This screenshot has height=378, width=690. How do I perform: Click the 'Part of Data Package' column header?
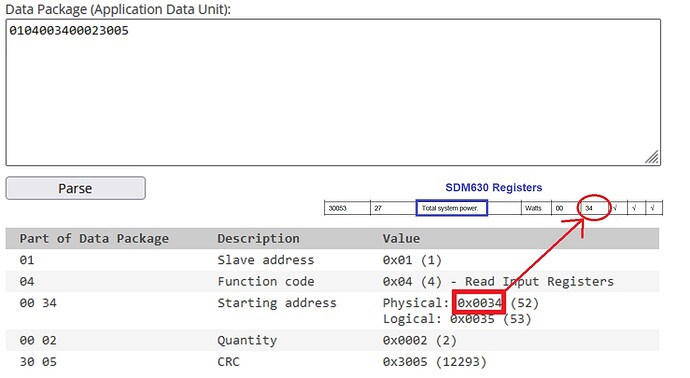94,239
